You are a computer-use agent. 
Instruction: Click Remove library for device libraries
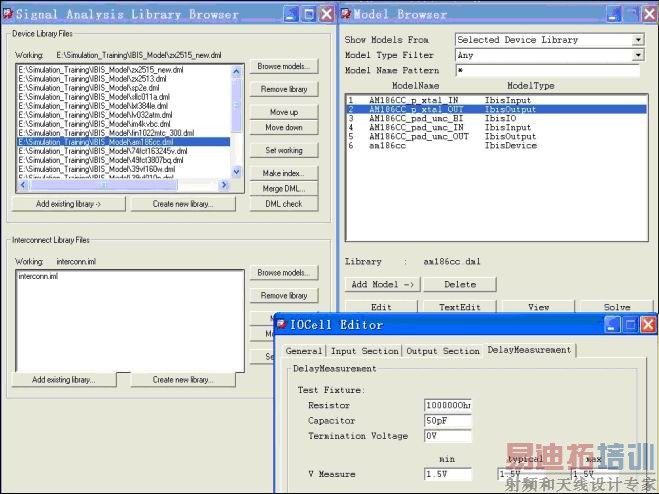(284, 89)
